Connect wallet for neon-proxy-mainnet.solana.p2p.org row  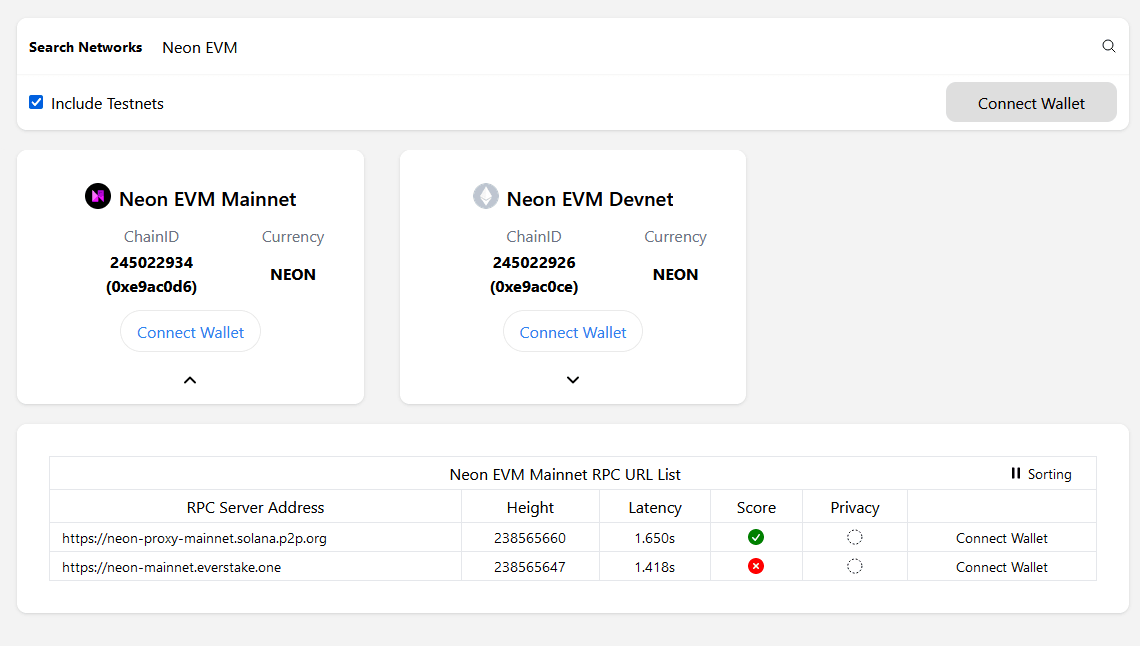pyautogui.click(x=1001, y=538)
